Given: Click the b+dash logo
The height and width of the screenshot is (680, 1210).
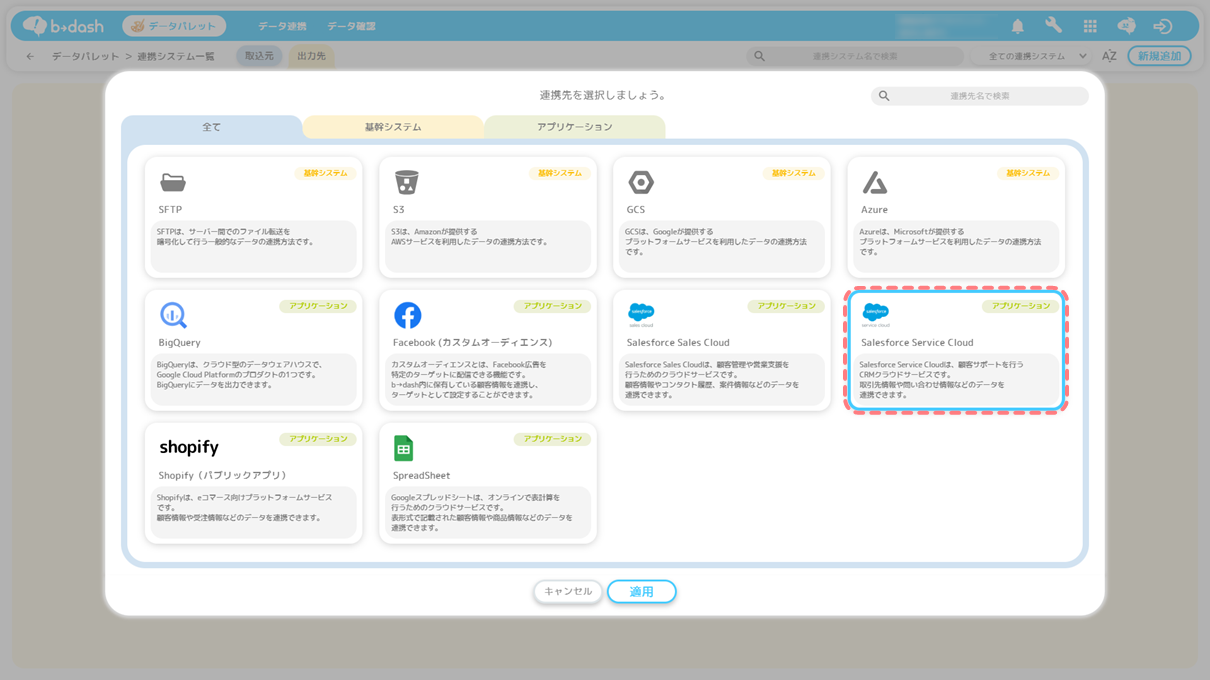Looking at the screenshot, I should coord(62,26).
